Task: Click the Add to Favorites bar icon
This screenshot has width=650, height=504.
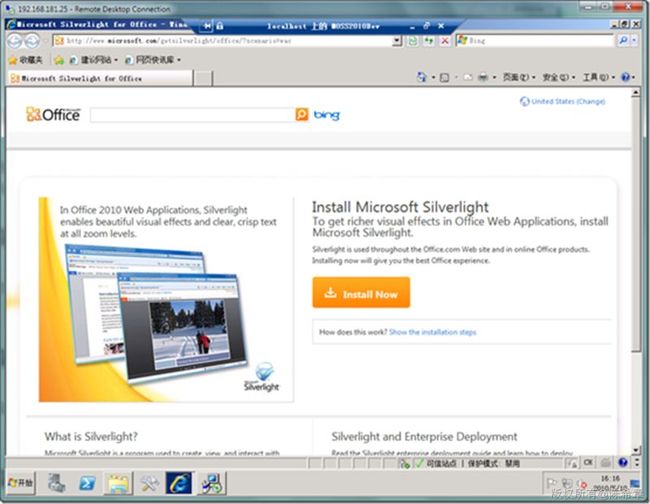Action: click(59, 60)
